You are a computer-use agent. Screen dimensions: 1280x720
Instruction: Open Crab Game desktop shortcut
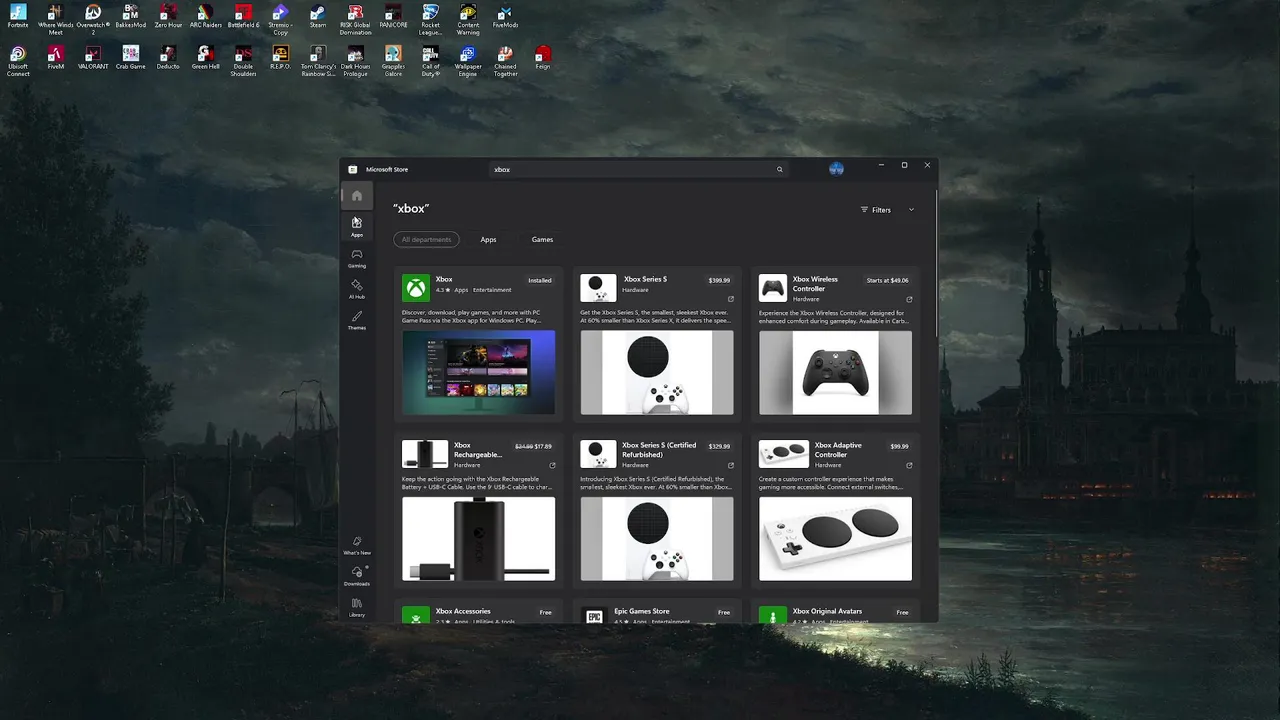point(130,58)
